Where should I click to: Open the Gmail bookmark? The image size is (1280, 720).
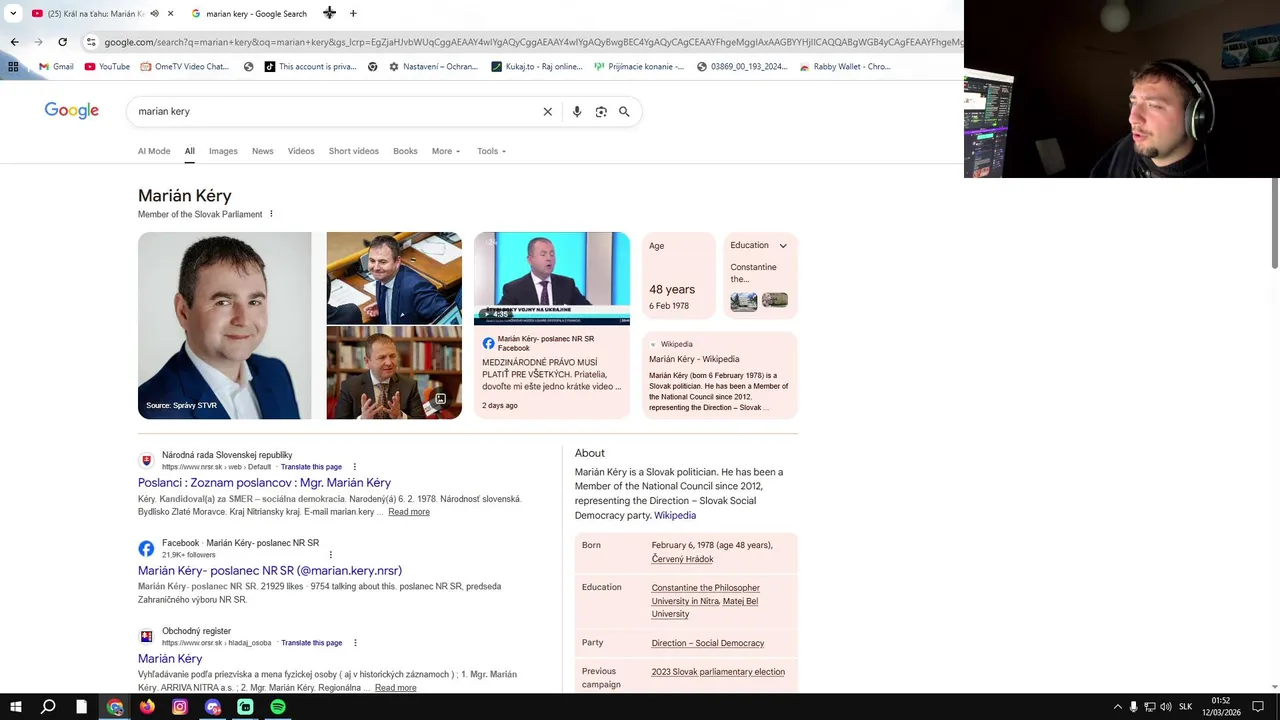point(55,67)
